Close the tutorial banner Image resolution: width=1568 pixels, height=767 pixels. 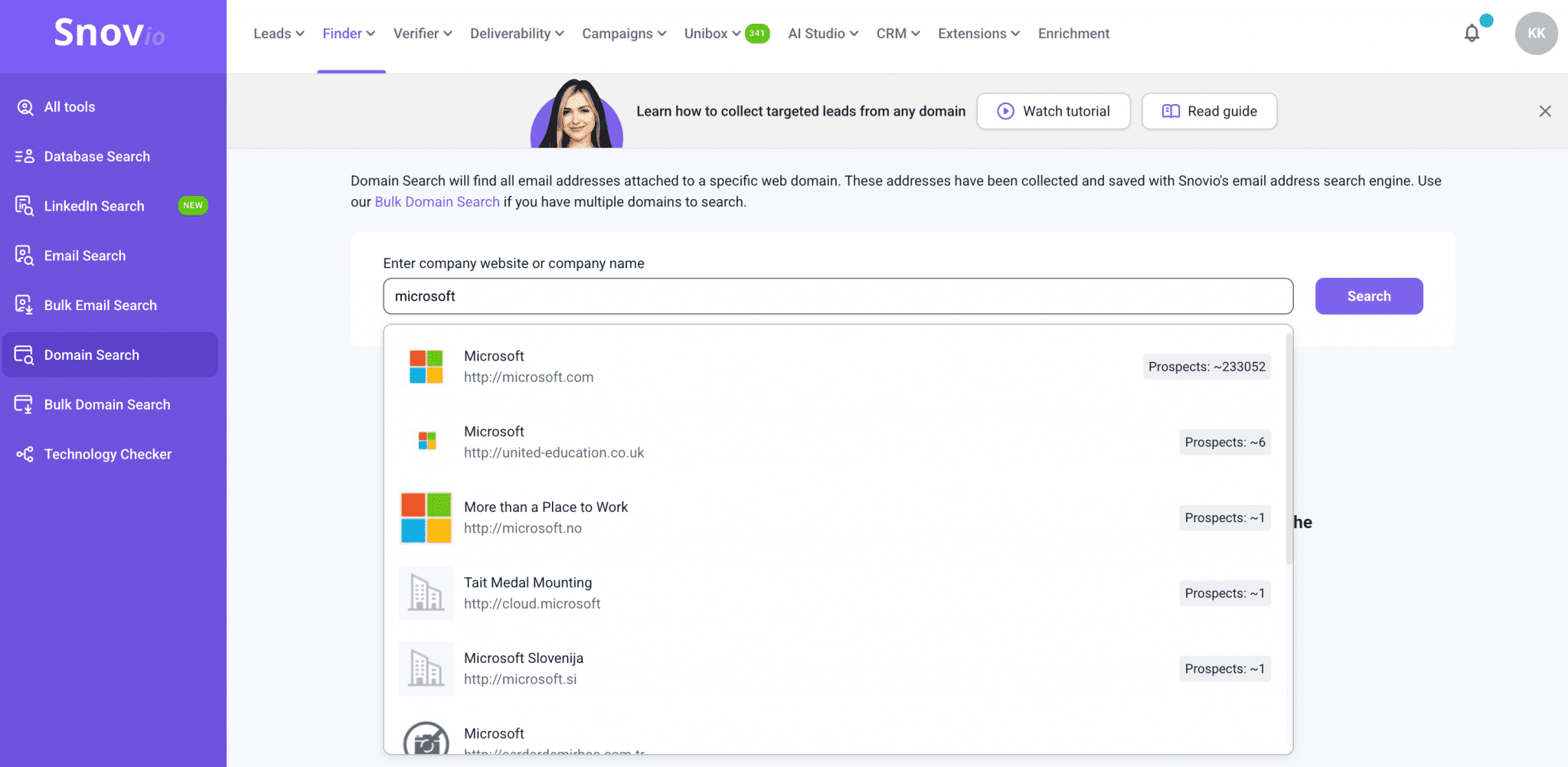[x=1544, y=112]
